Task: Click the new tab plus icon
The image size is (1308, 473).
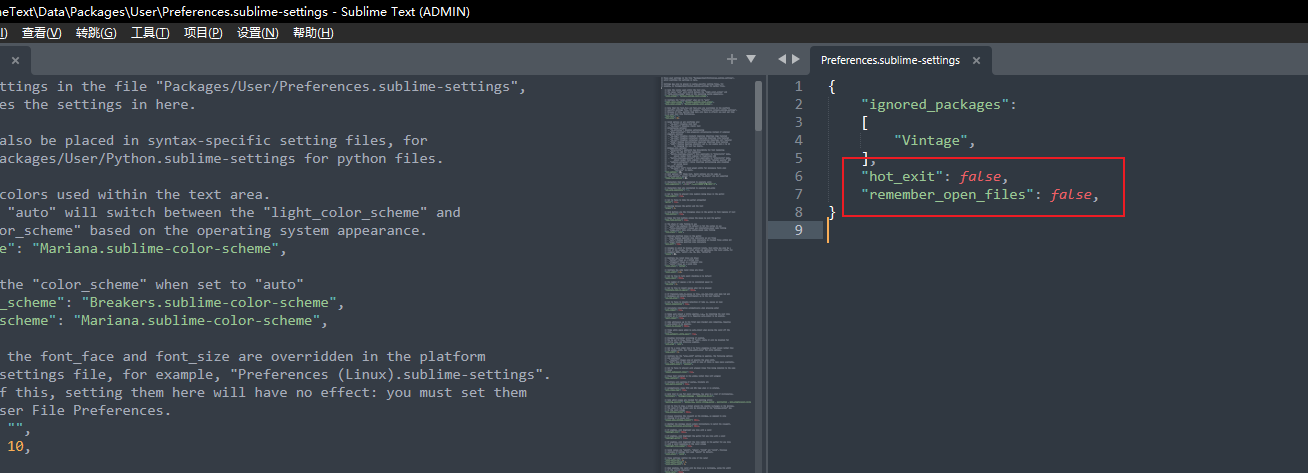Action: pos(732,59)
